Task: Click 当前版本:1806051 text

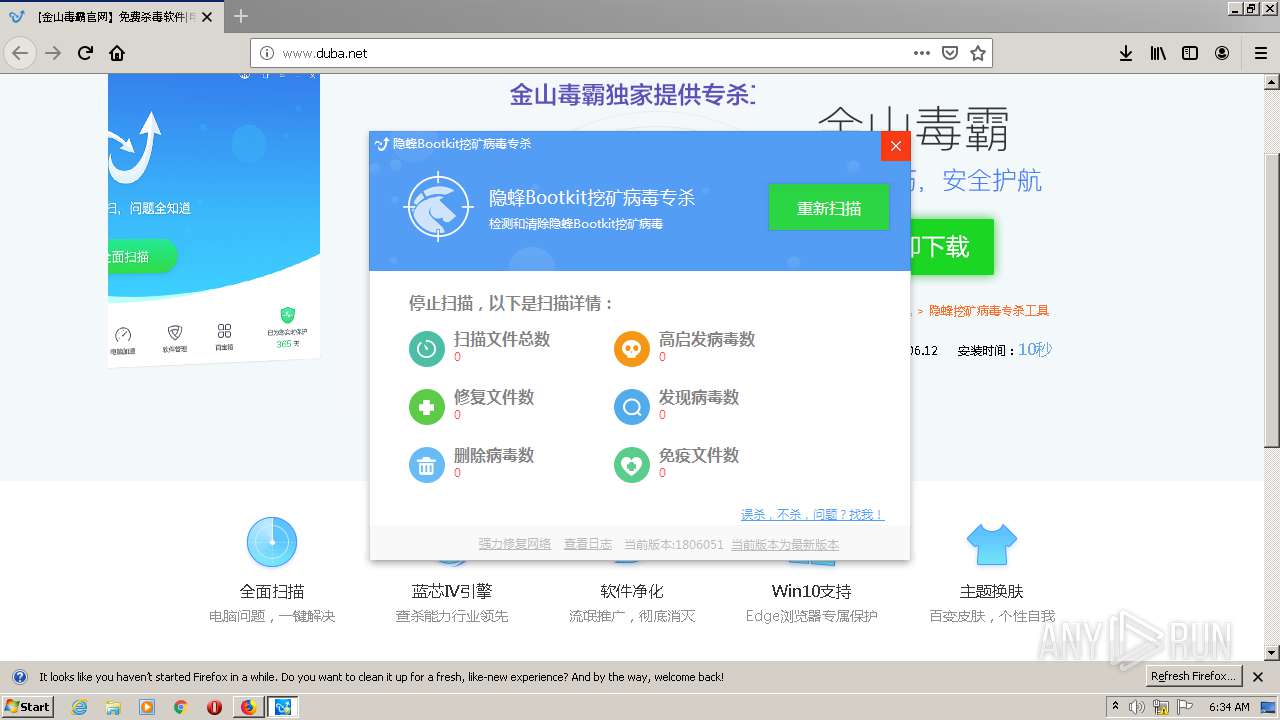Action: pyautogui.click(x=674, y=544)
